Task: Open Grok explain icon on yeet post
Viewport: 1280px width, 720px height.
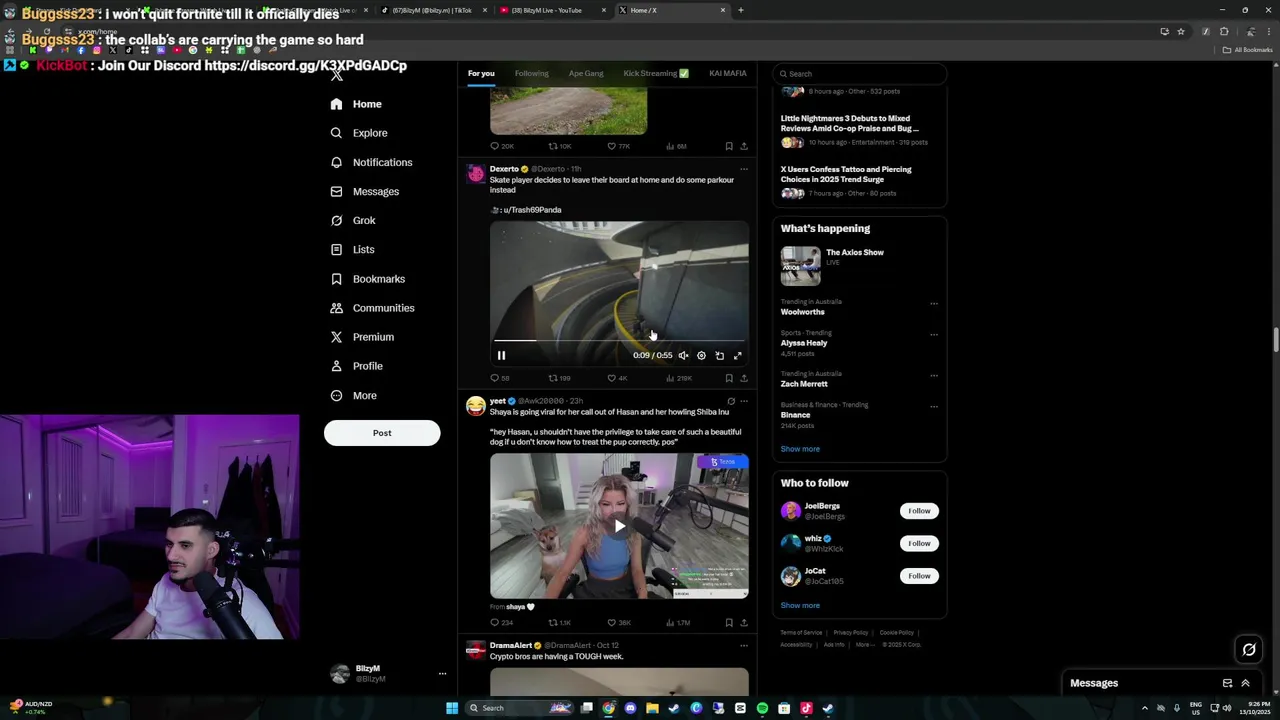Action: pos(730,401)
